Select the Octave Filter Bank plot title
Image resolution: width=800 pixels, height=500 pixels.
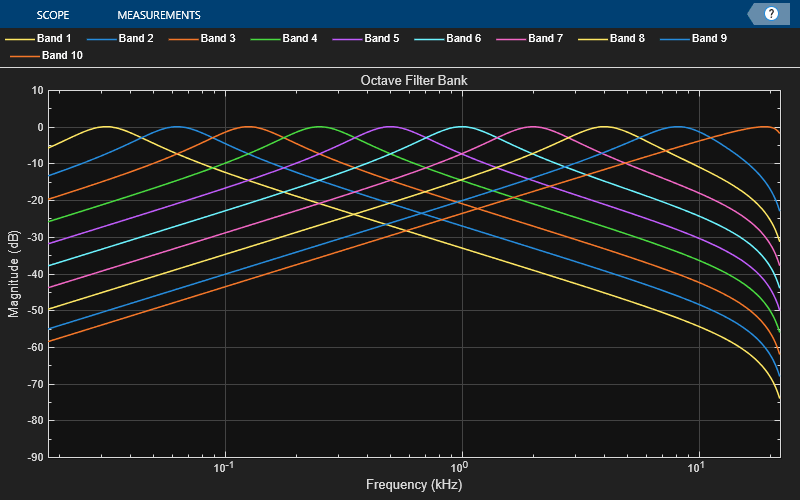pyautogui.click(x=413, y=80)
